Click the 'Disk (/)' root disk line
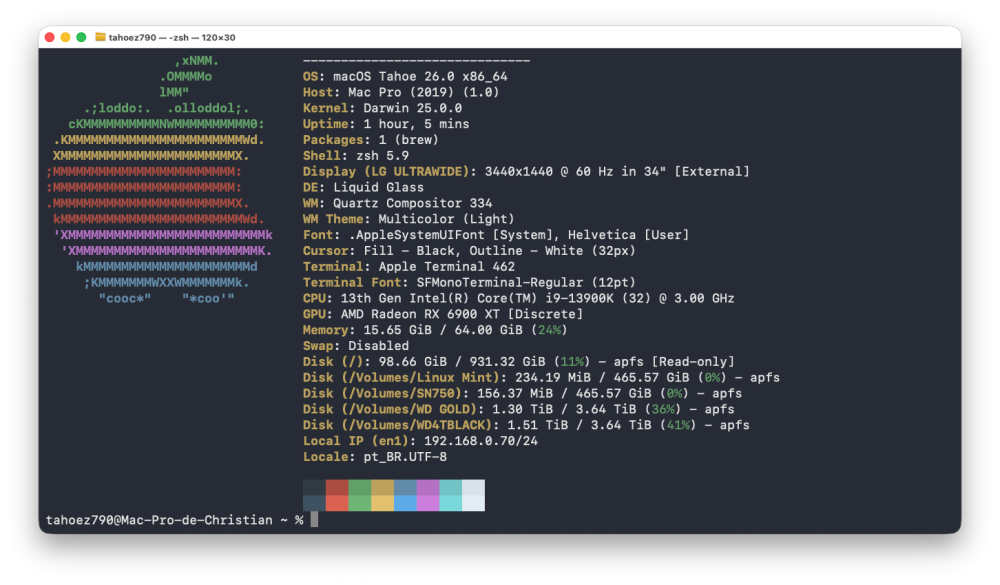 518,362
